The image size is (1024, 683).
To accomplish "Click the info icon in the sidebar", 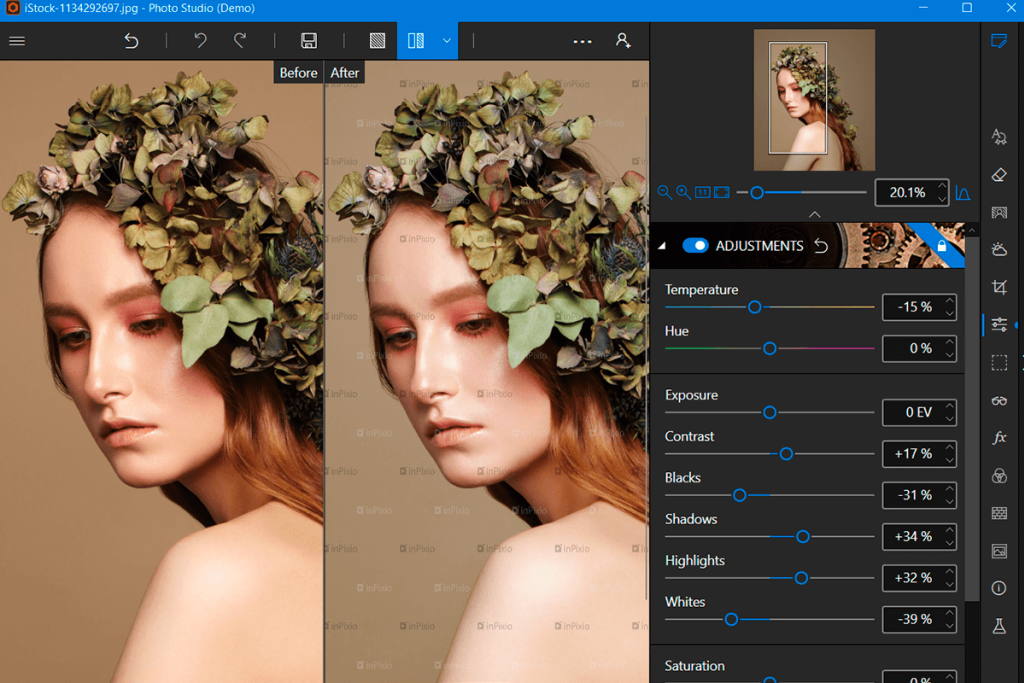I will [999, 589].
